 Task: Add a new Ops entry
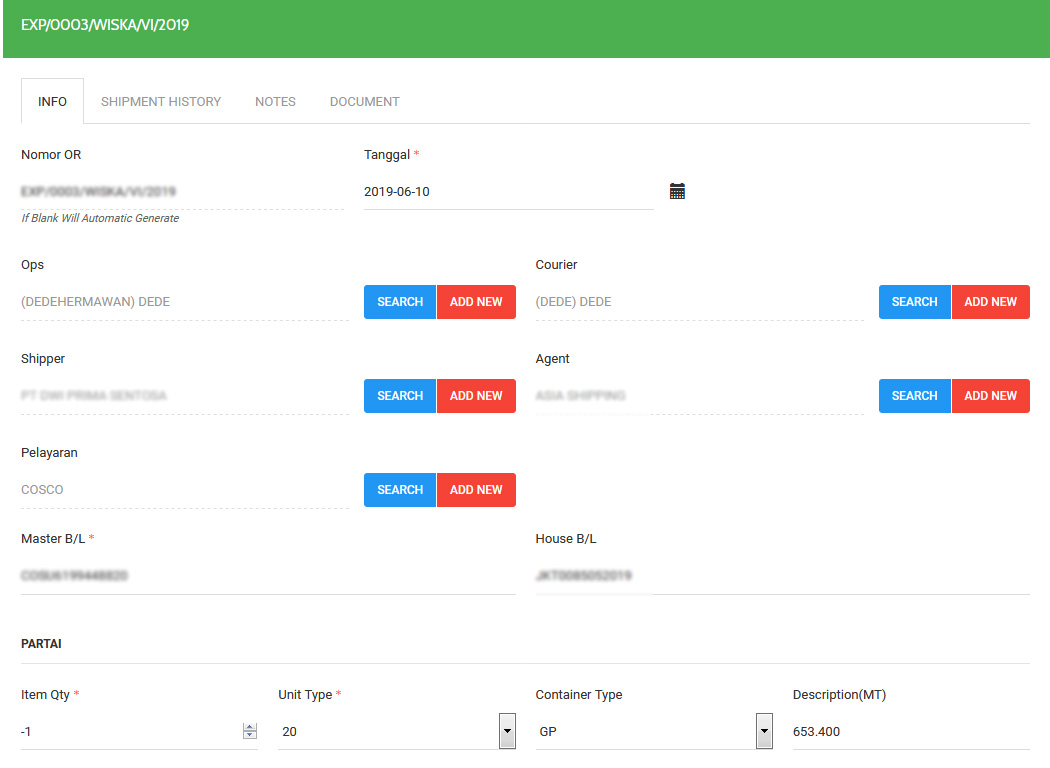pos(476,302)
